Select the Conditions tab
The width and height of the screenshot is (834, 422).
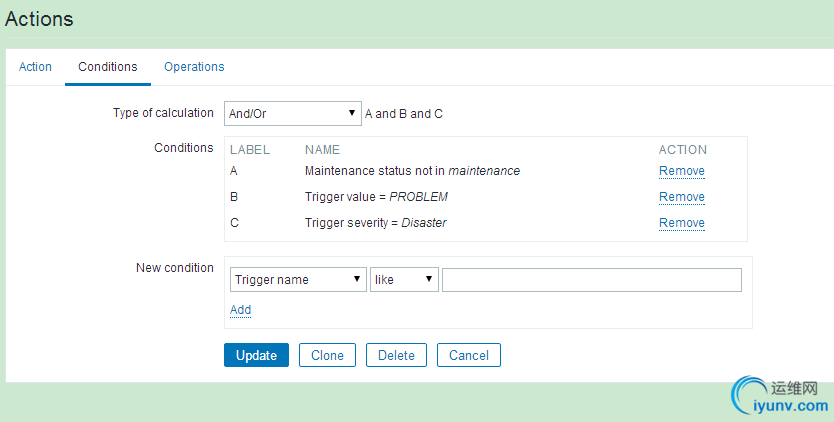(108, 67)
